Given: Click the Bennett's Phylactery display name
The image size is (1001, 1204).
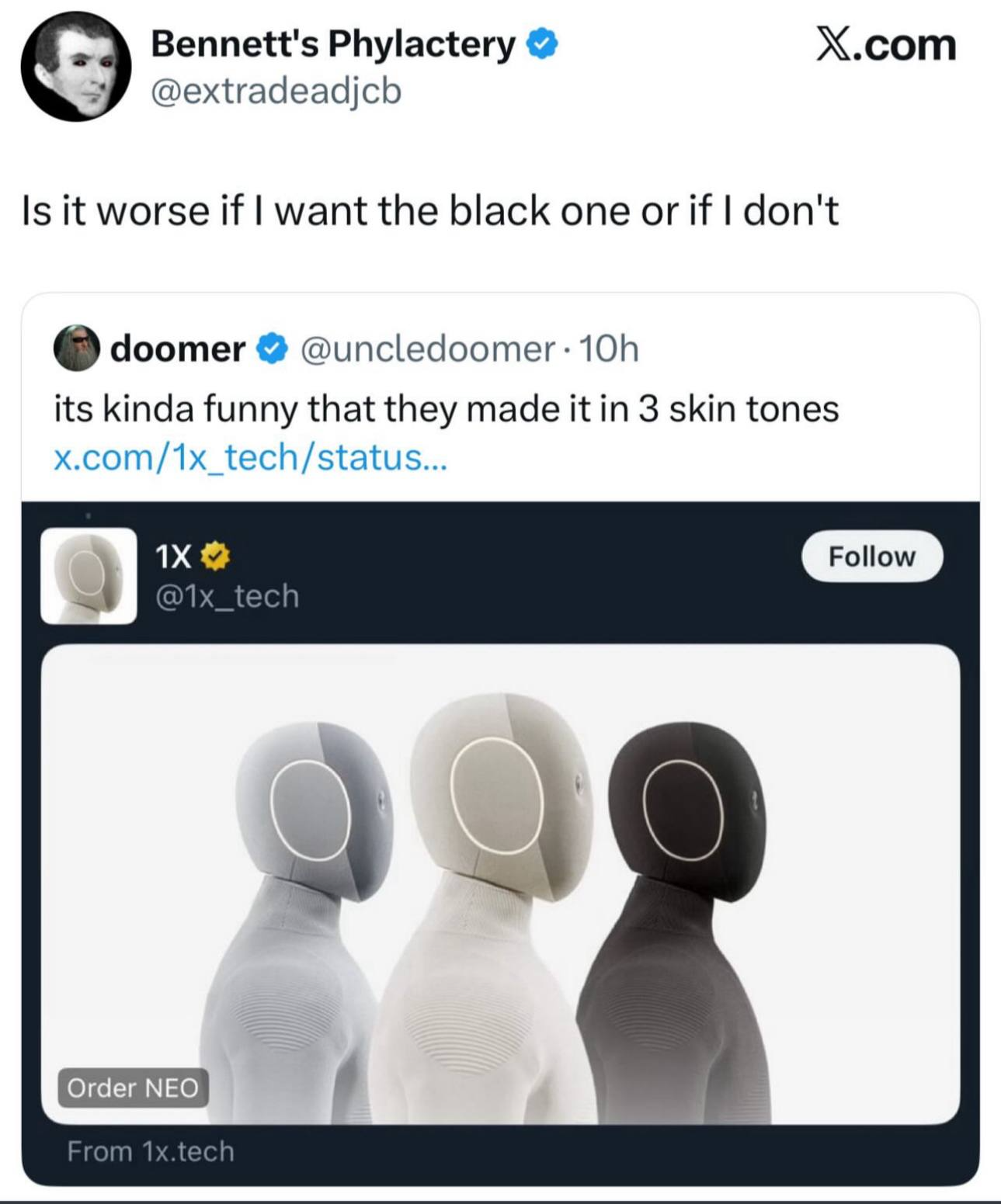Looking at the screenshot, I should [332, 44].
